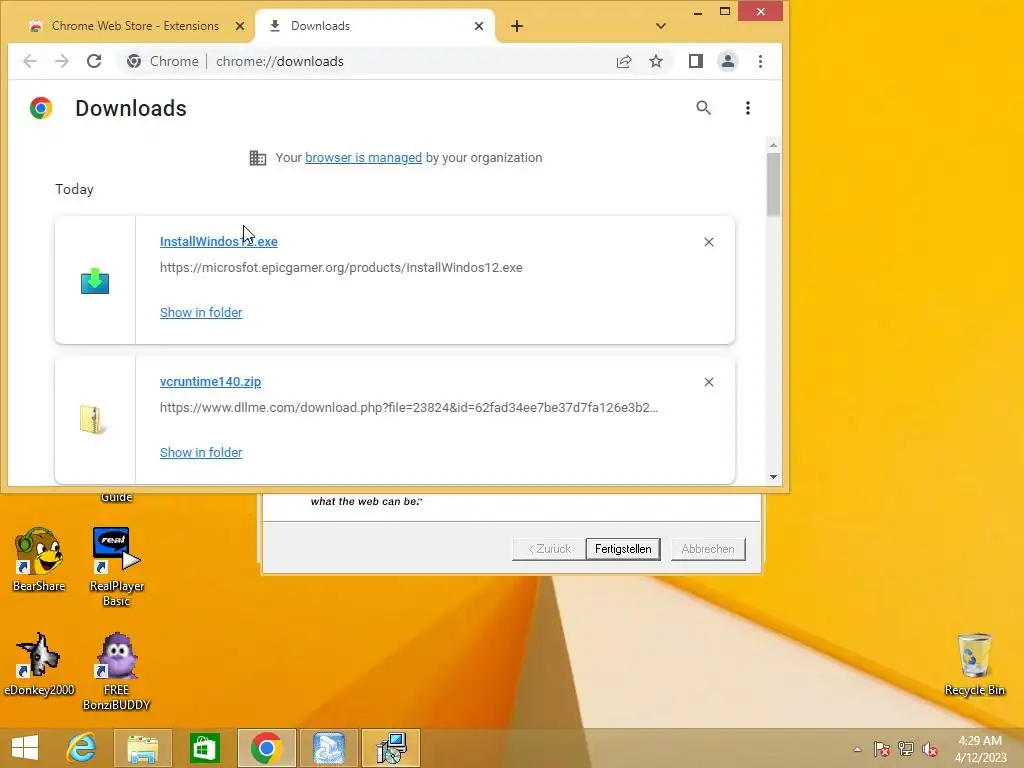Close the Downloads tab
Image resolution: width=1024 pixels, height=768 pixels.
[479, 26]
